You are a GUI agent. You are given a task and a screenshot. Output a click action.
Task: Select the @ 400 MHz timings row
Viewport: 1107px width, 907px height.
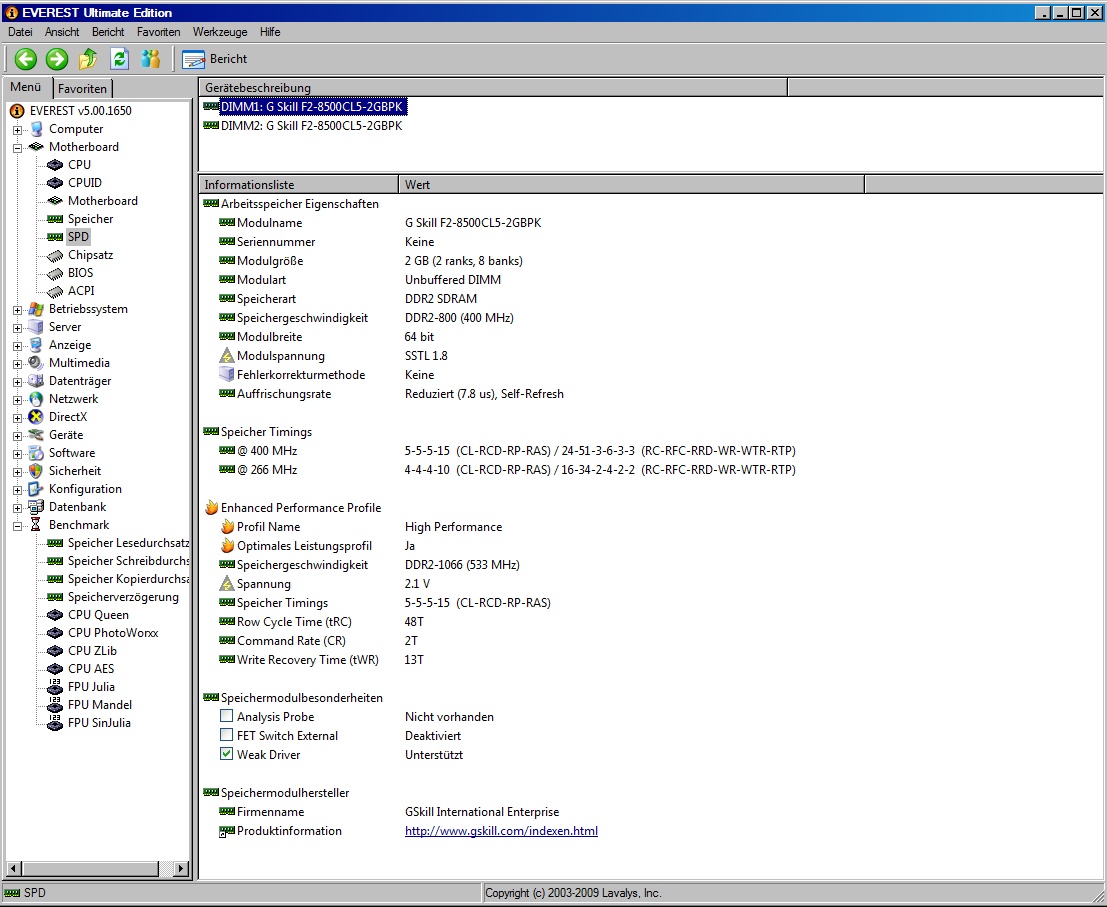[507, 450]
